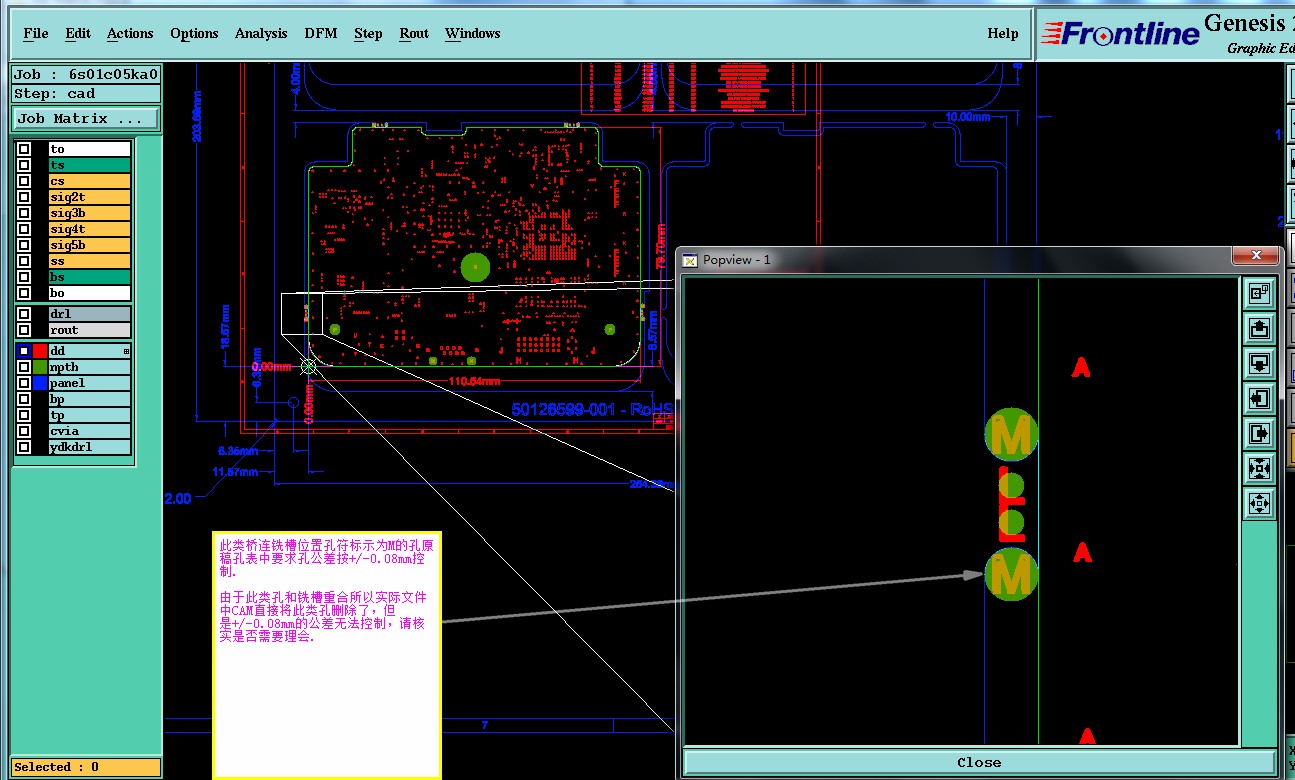Screen dimensions: 1295x780
Task: Click the pan right arrow icon in Popview
Action: pos(1259,433)
